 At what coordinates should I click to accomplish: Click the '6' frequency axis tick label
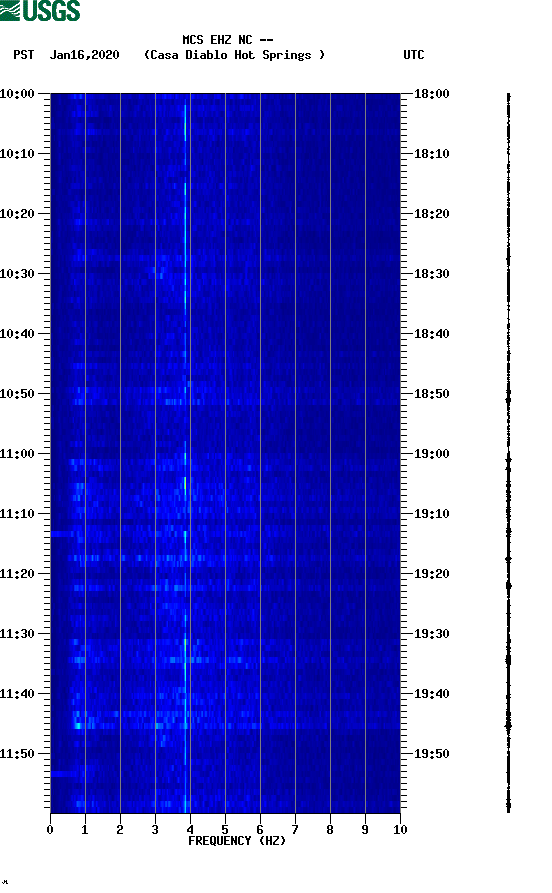[x=260, y=830]
